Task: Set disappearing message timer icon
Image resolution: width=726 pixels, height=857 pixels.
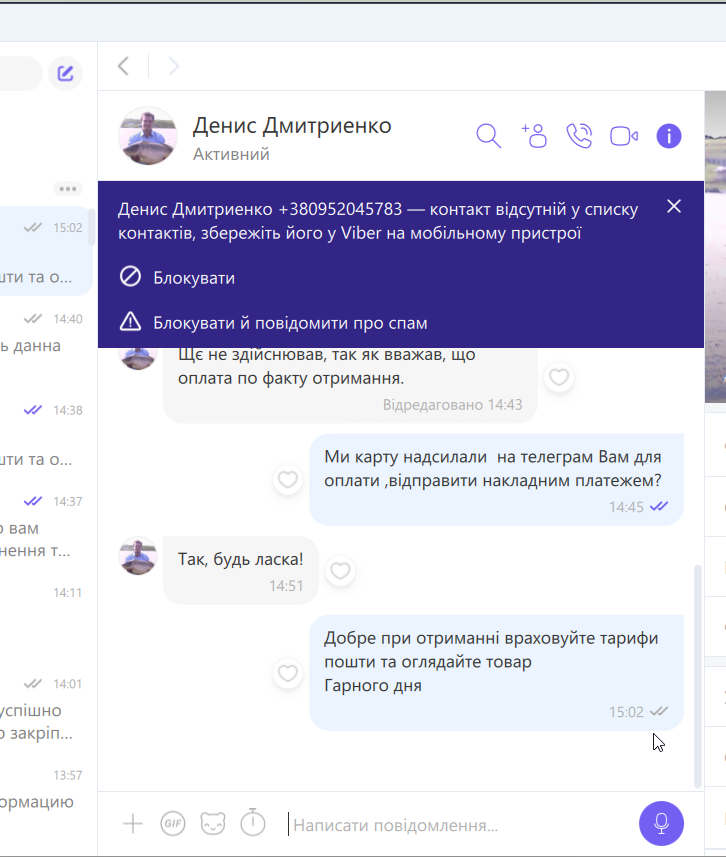Action: (x=253, y=823)
